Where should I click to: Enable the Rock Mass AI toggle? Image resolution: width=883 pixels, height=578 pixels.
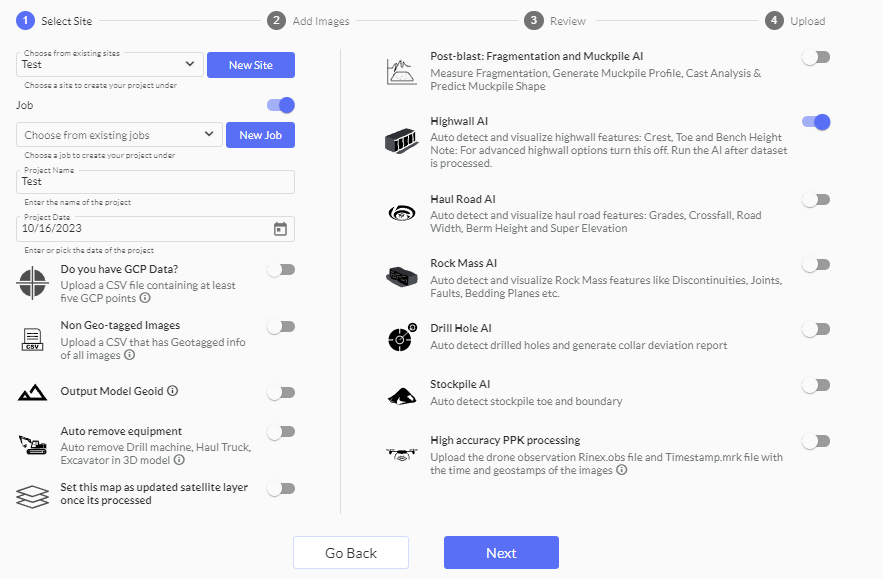coord(816,265)
